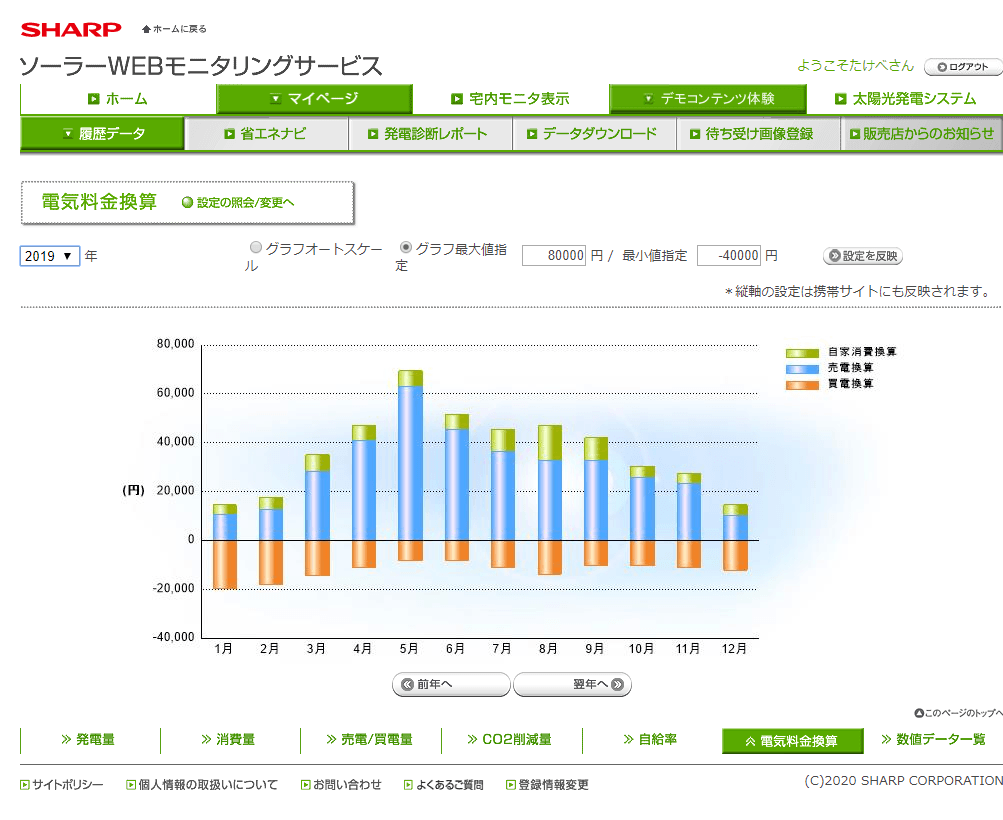
Task: Click the arrow icon on 太陽光発電システム
Action: coord(841,99)
